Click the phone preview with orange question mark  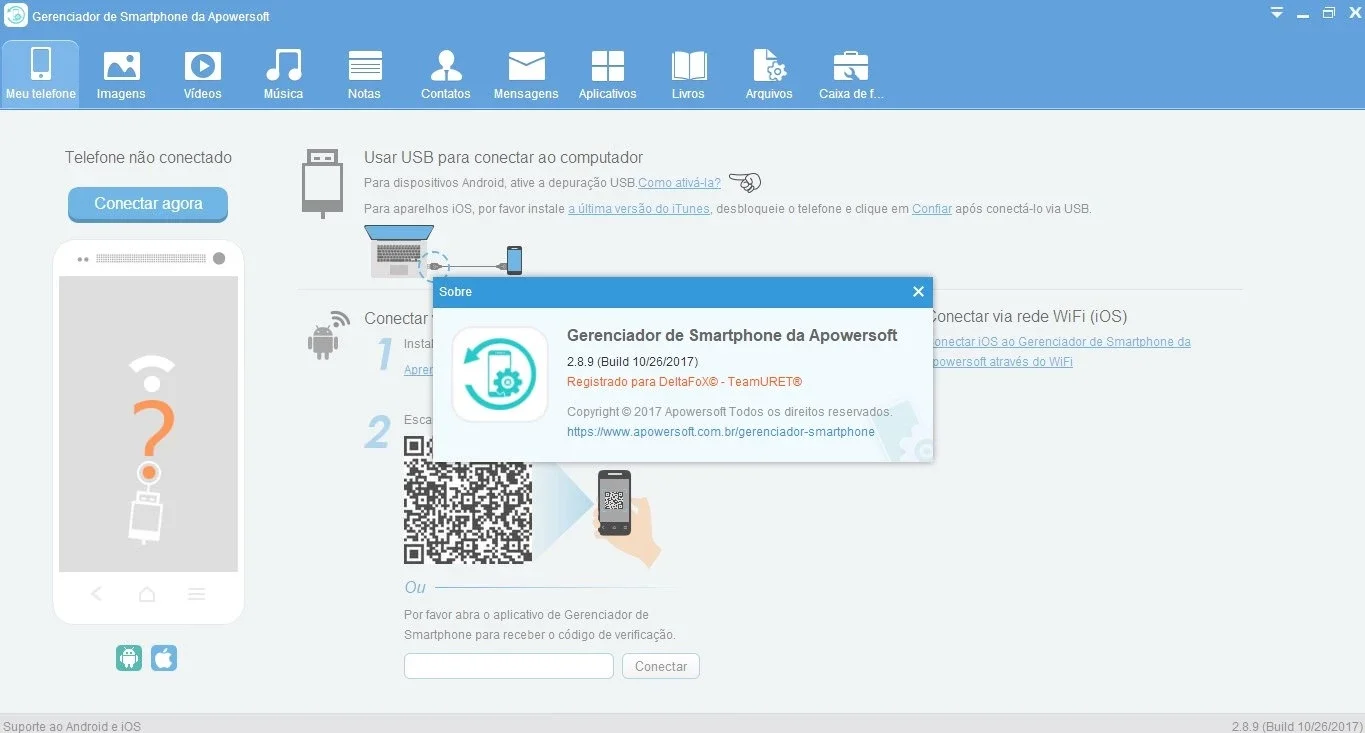[148, 432]
